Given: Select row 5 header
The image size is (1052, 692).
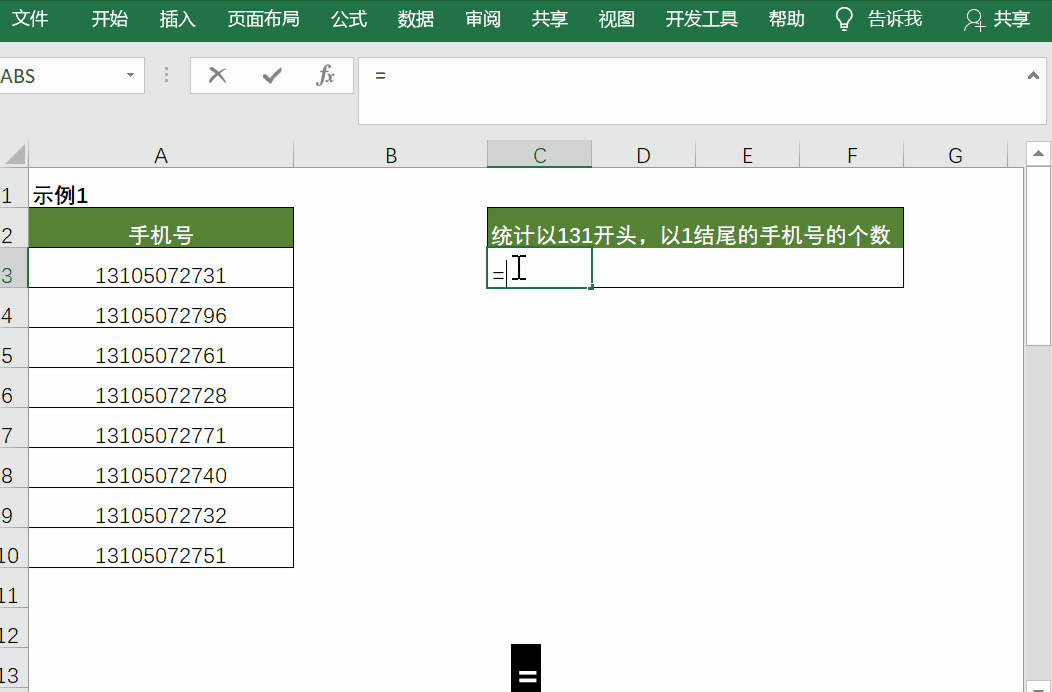Looking at the screenshot, I should coord(13,348).
